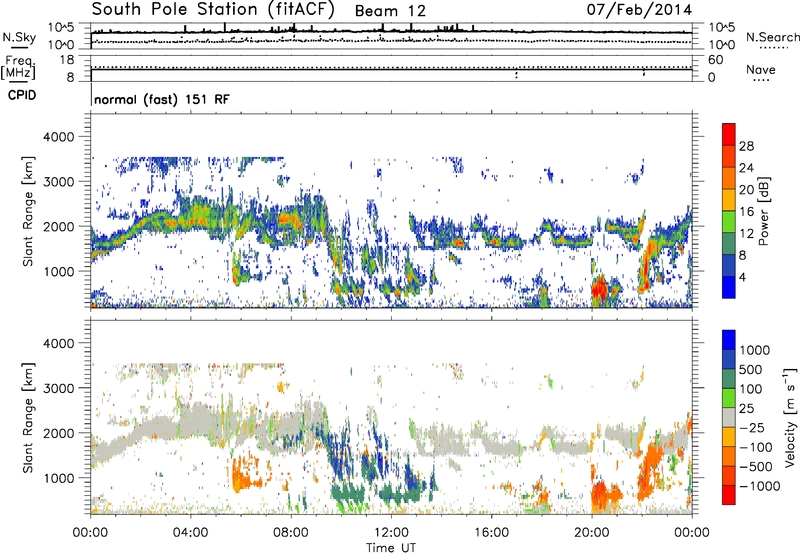Image resolution: width=800 pixels, height=554 pixels.
Task: Click the "N.Search" legend label
Action: point(772,37)
